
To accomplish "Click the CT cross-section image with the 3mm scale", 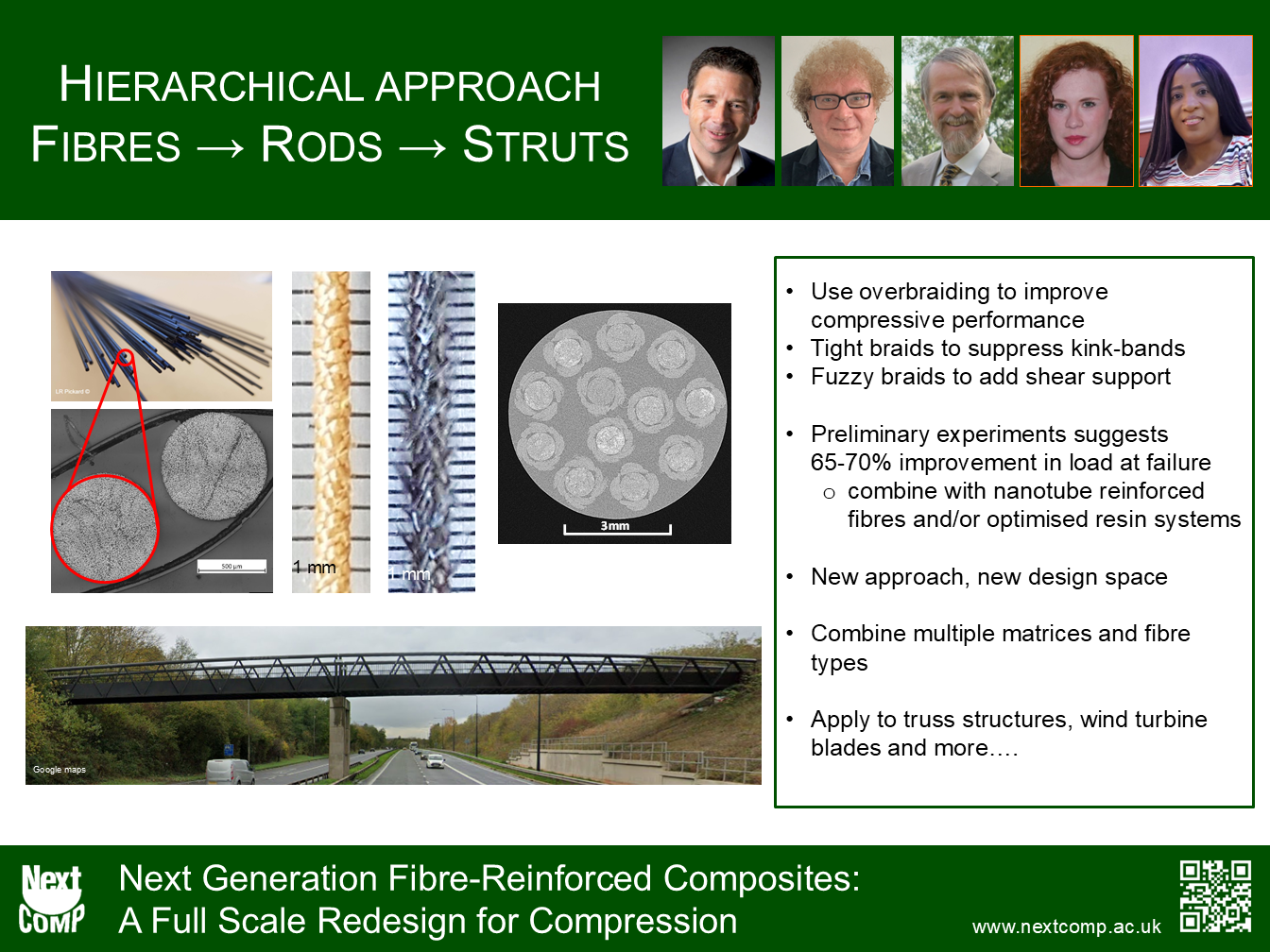I will [x=614, y=423].
